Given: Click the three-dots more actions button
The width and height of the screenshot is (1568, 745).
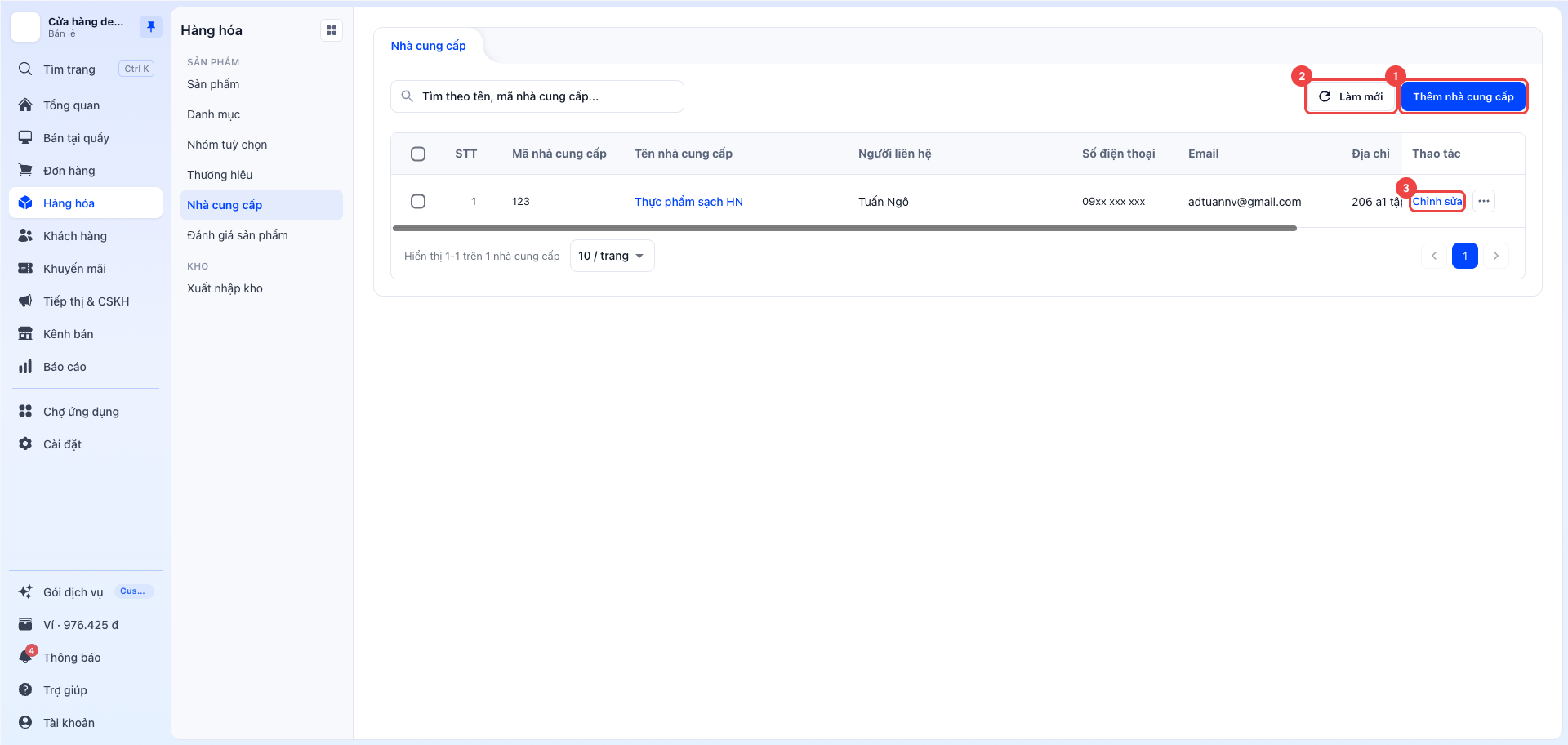Looking at the screenshot, I should [1484, 201].
